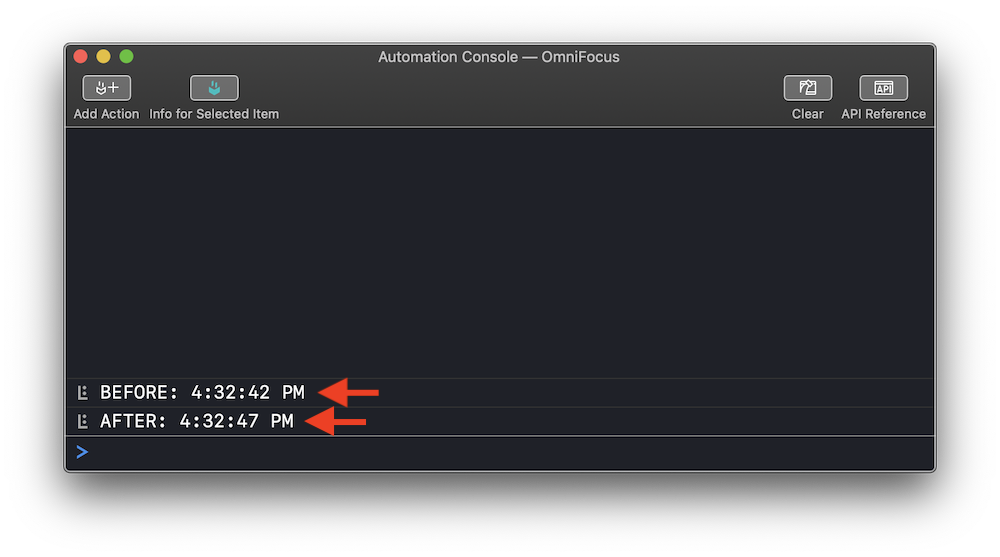Image resolution: width=1000 pixels, height=557 pixels.
Task: Click the log icon beside the BEFORE entry
Action: [x=82, y=392]
